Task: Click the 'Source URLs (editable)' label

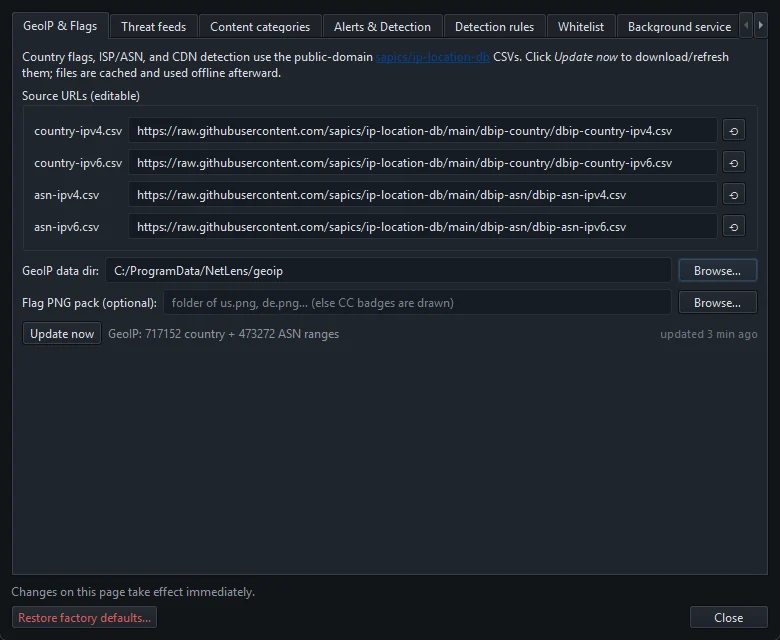Action: pos(81,95)
